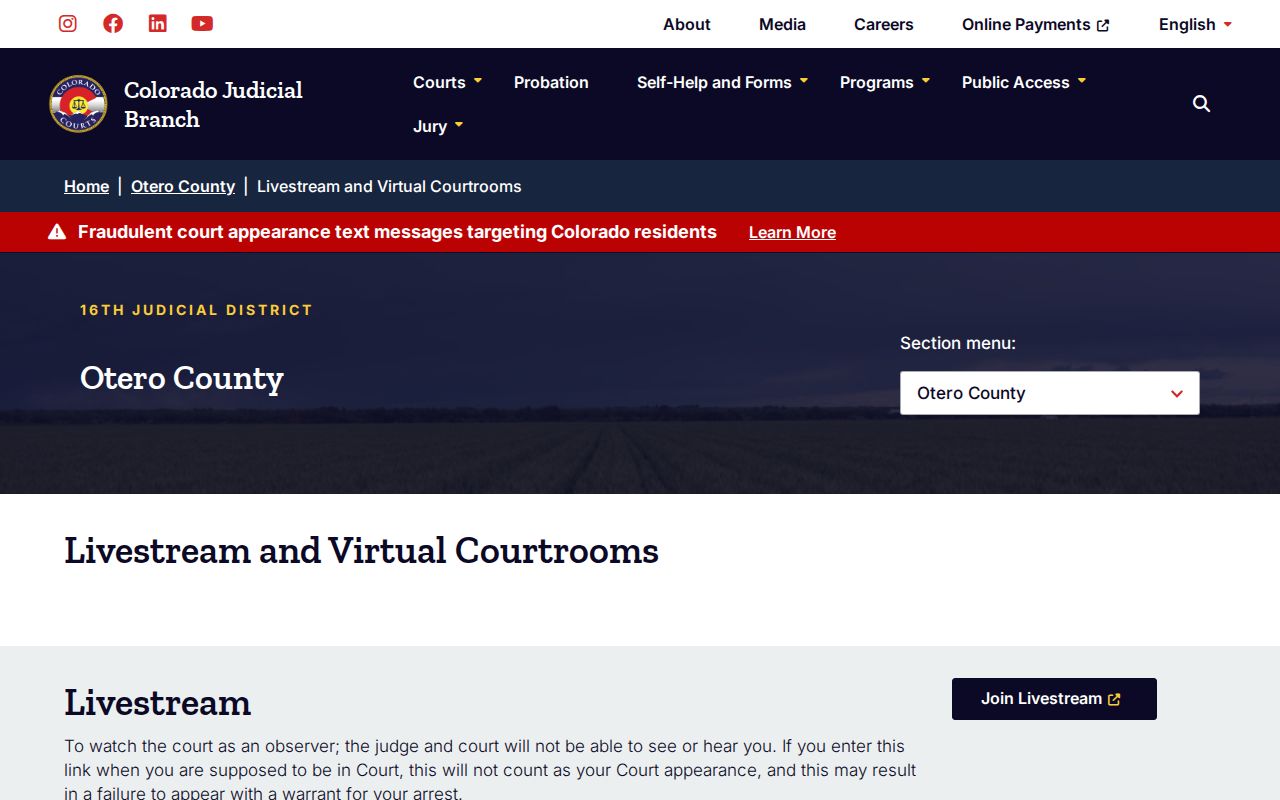Expand the Programs menu
The height and width of the screenshot is (800, 1280).
coord(885,82)
